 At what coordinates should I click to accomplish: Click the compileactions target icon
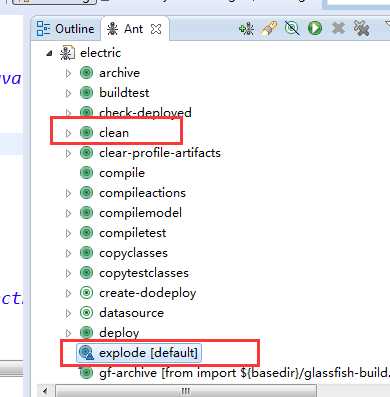tap(86, 193)
